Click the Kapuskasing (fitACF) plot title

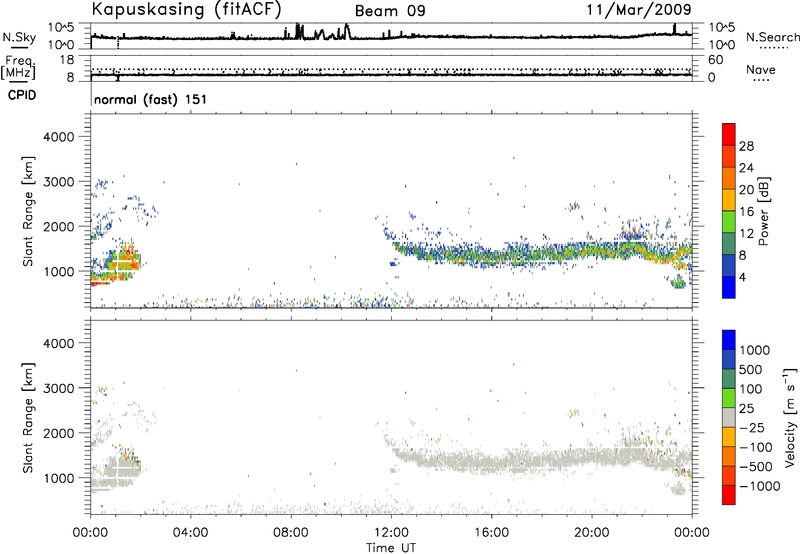[x=186, y=10]
